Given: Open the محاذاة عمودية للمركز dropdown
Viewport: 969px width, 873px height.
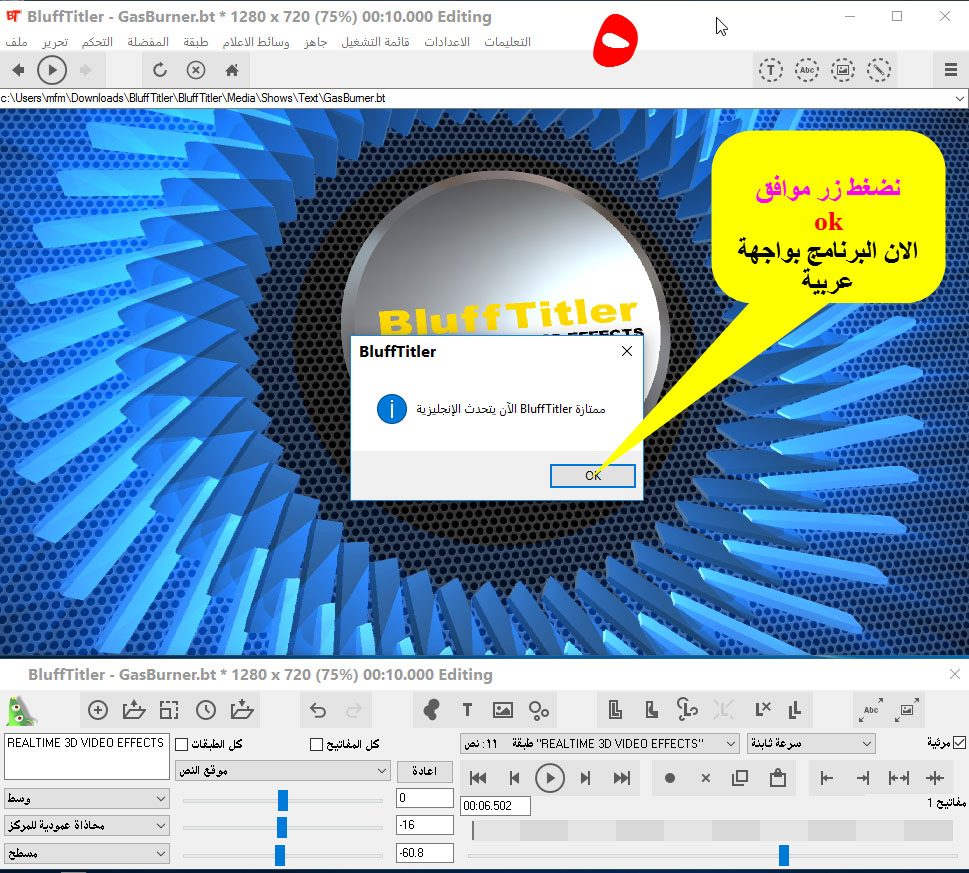Looking at the screenshot, I should point(87,825).
